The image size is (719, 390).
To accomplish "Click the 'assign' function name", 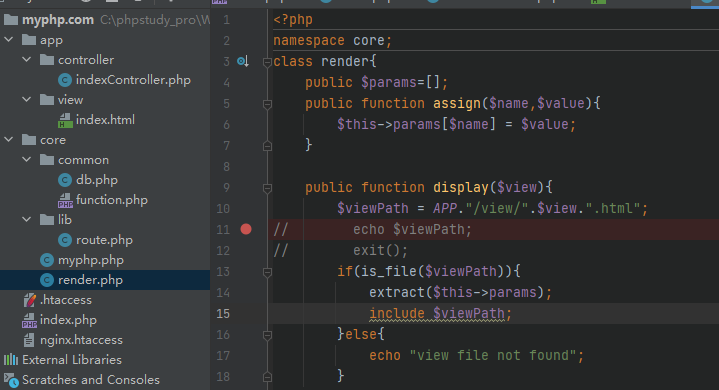I will [457, 103].
